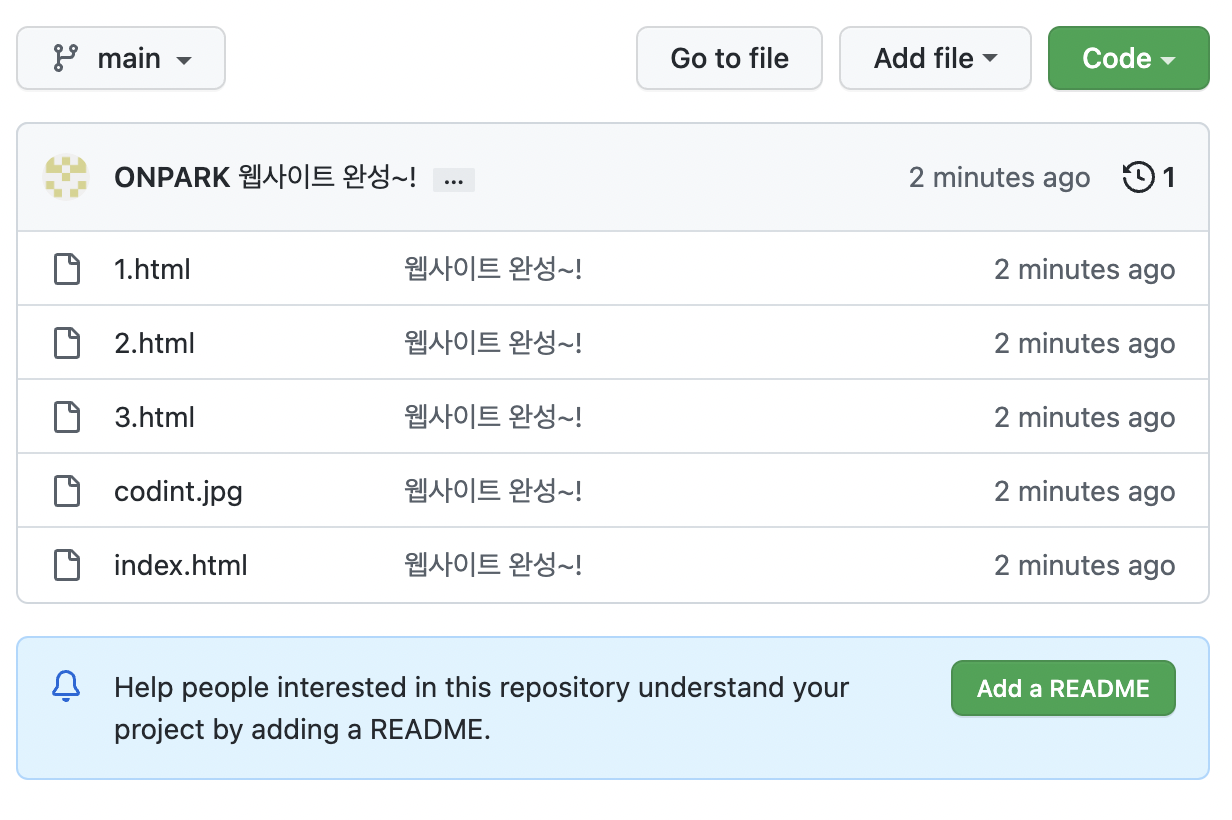Click the file icon beside 2.html
Image resolution: width=1232 pixels, height=820 pixels.
(x=67, y=343)
